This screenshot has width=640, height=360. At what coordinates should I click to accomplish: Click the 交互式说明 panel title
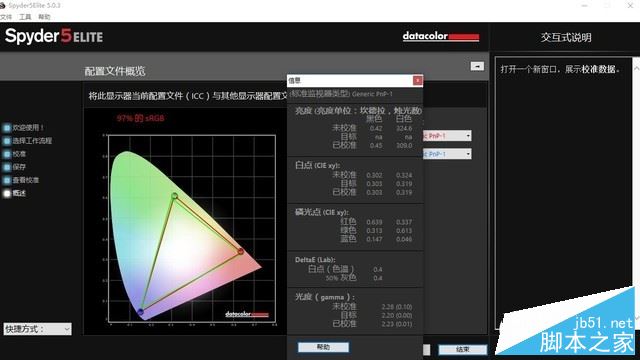[566, 38]
